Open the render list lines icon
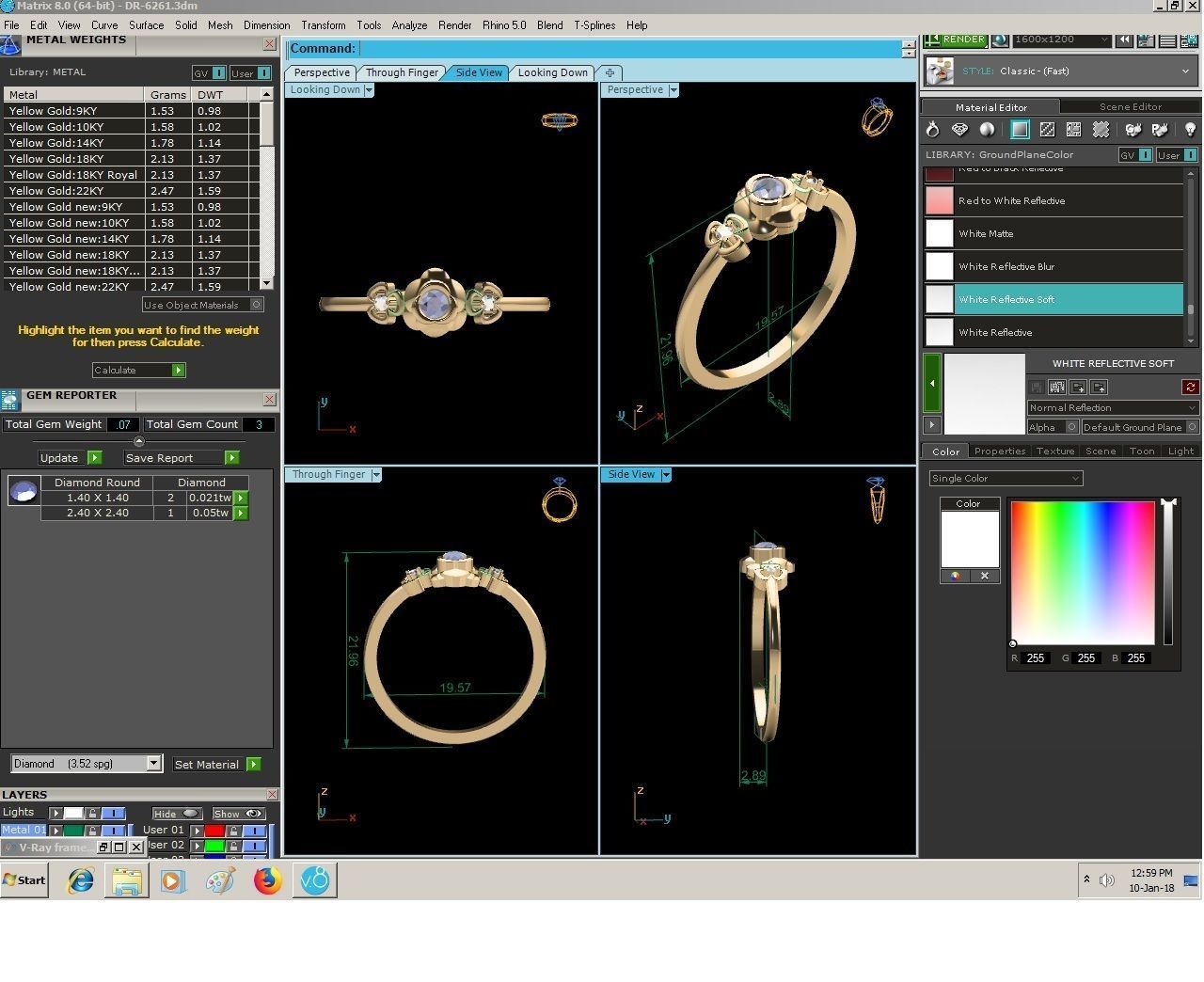 (x=1167, y=40)
